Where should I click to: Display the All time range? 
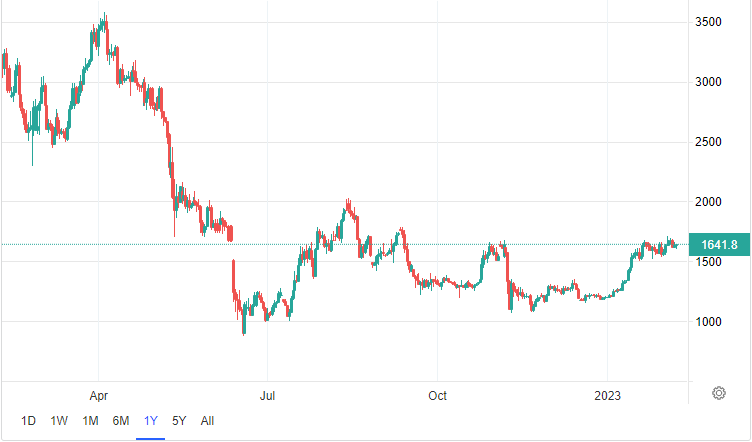[x=207, y=420]
